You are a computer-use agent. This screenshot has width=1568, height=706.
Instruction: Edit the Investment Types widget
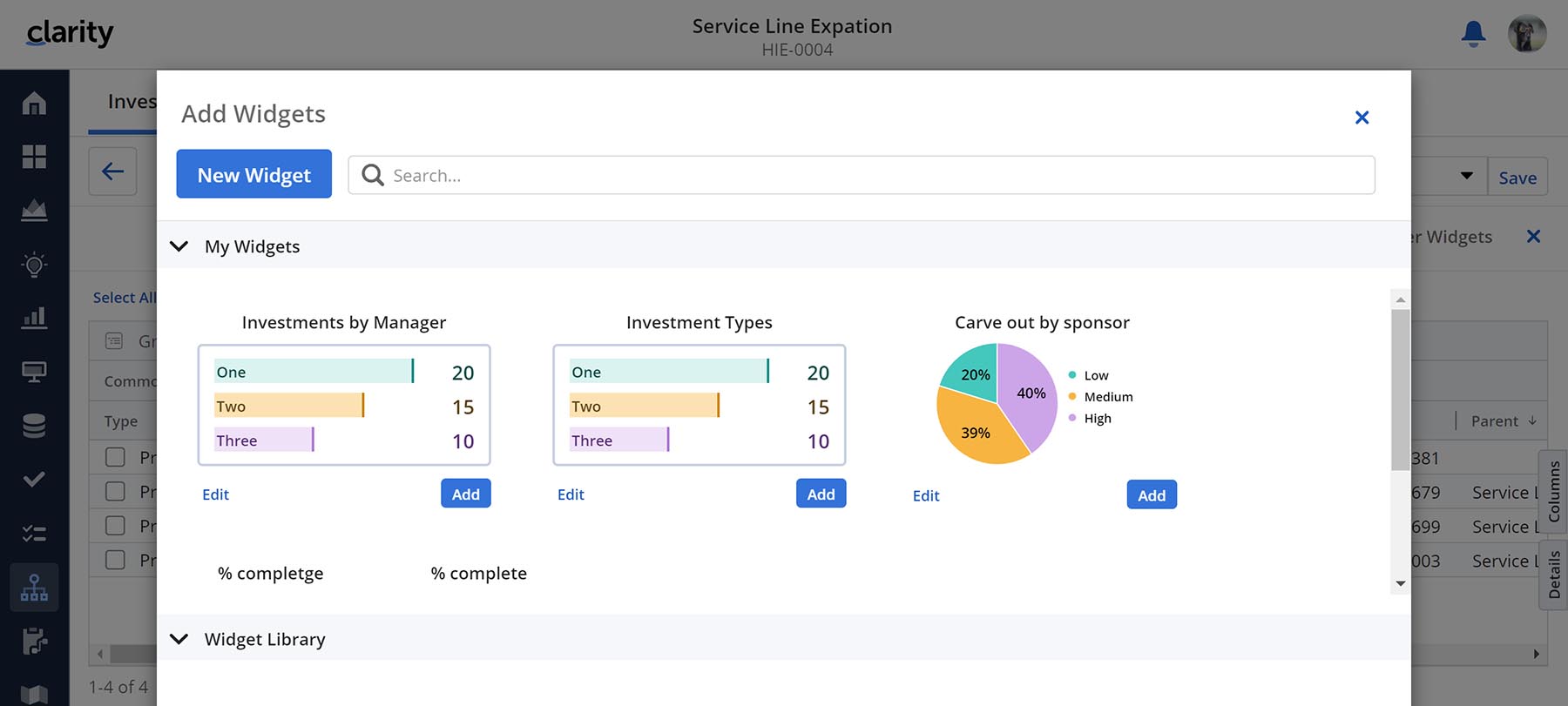click(571, 494)
